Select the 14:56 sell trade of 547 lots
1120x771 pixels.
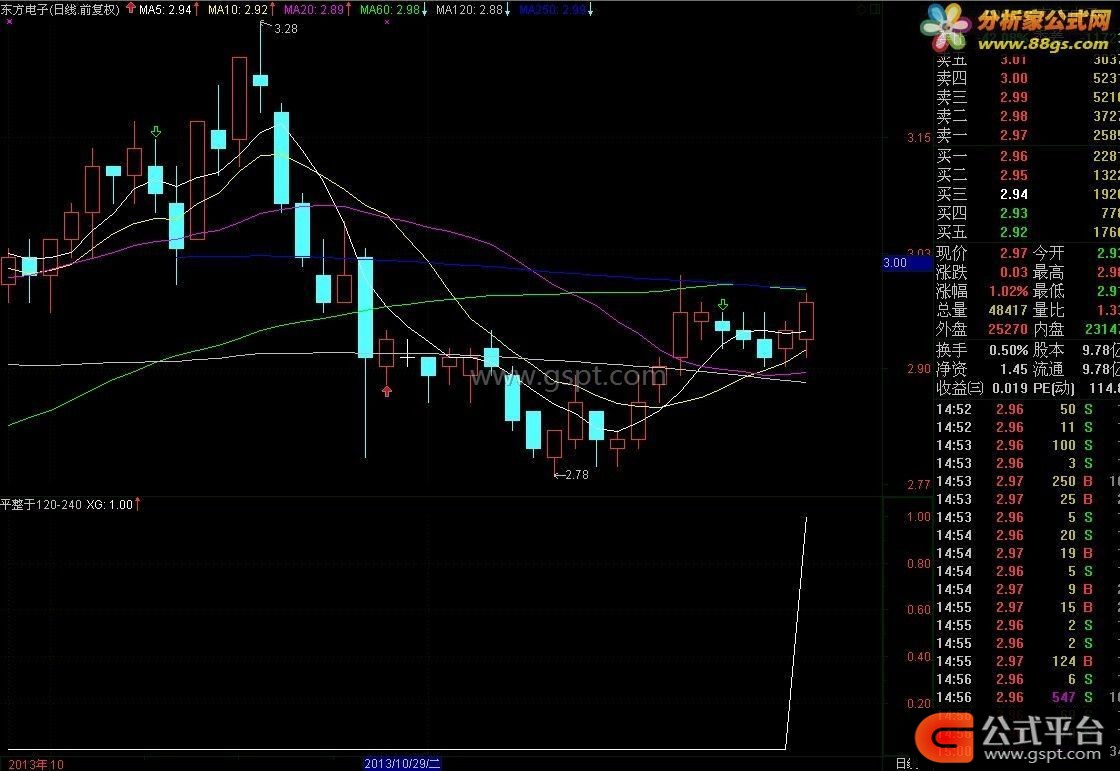click(1027, 697)
